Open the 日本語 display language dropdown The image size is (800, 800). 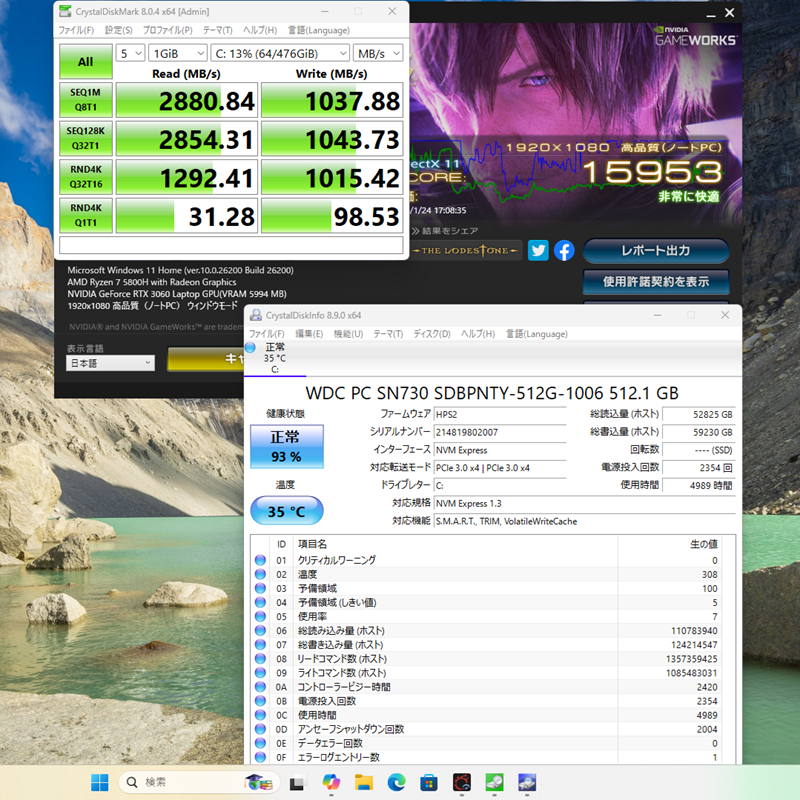coord(110,363)
